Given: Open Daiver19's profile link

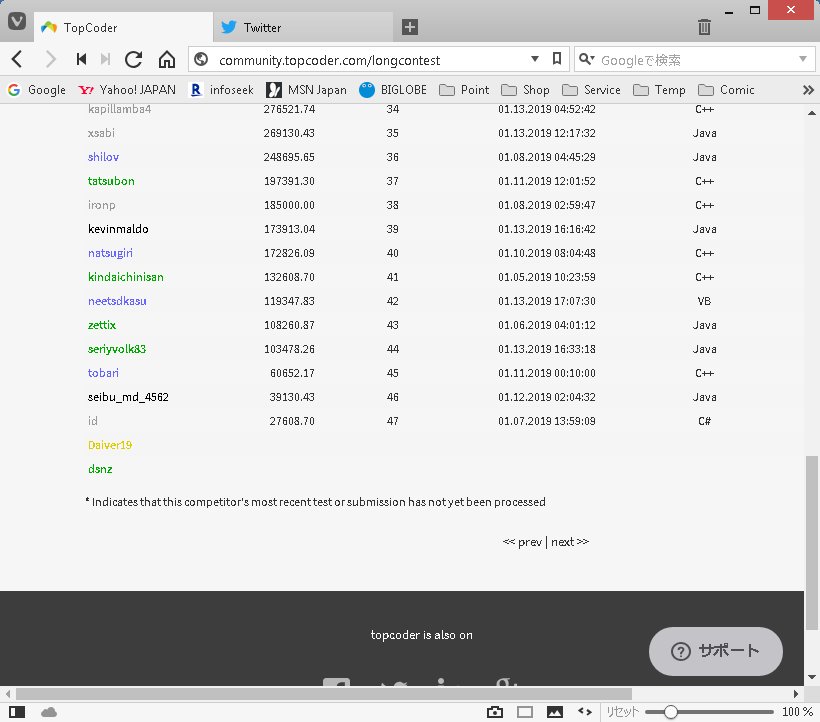Looking at the screenshot, I should 110,445.
